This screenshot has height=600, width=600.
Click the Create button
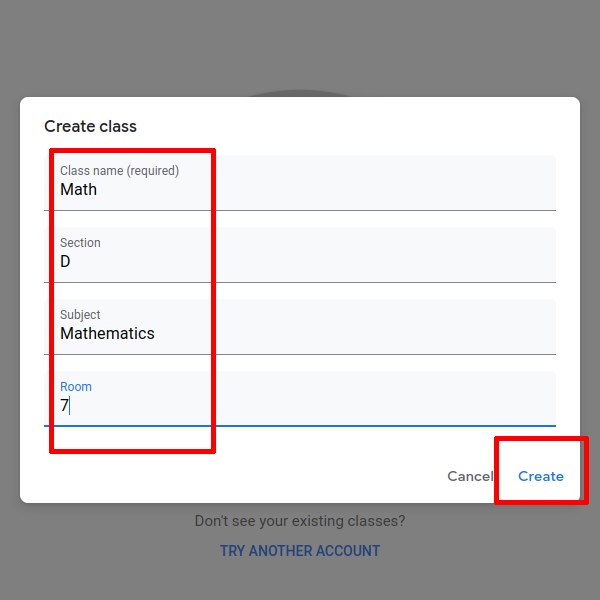(540, 476)
